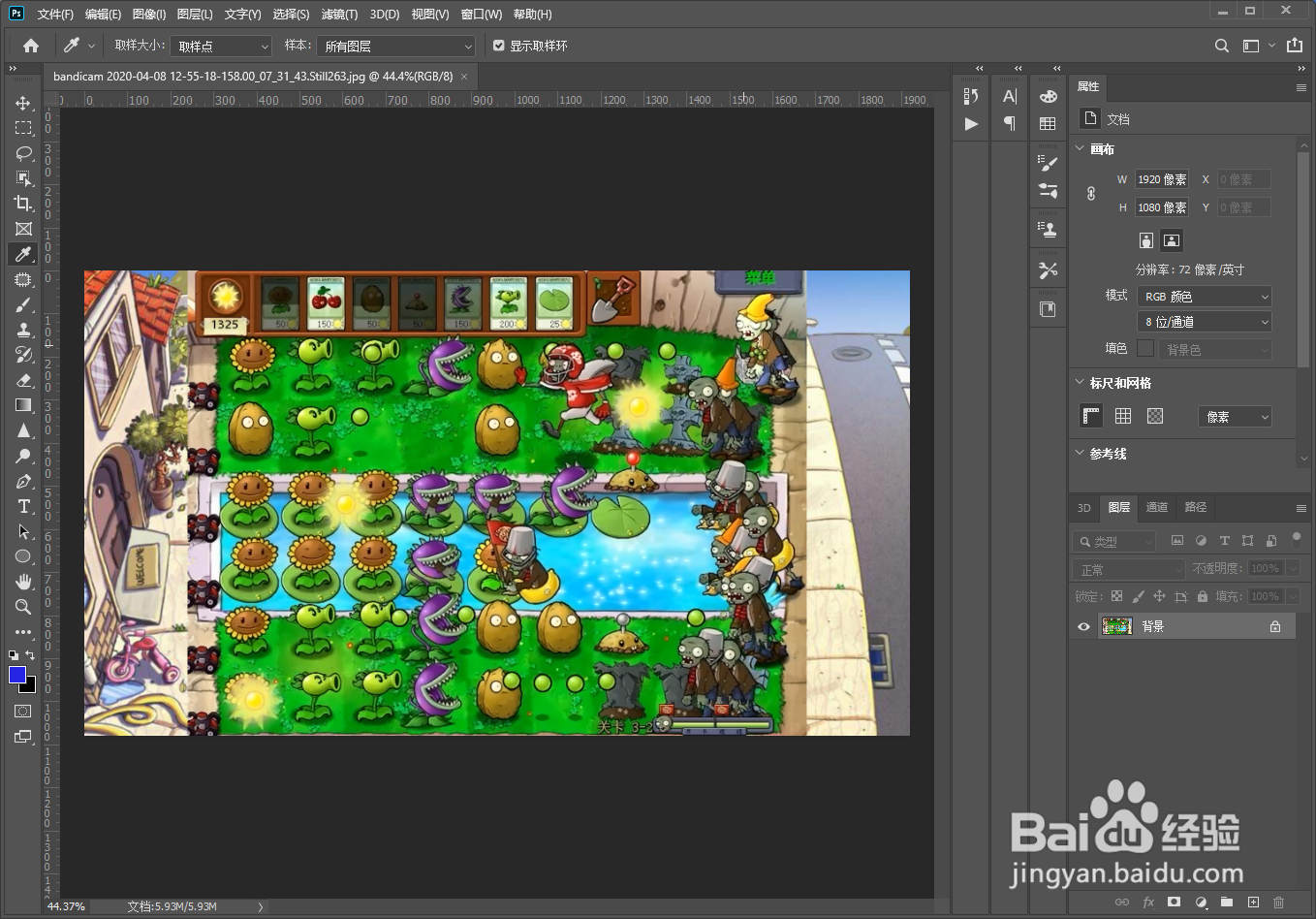Viewport: 1316px width, 919px height.
Task: Select the Spot Healing Brush tool
Action: [x=23, y=279]
